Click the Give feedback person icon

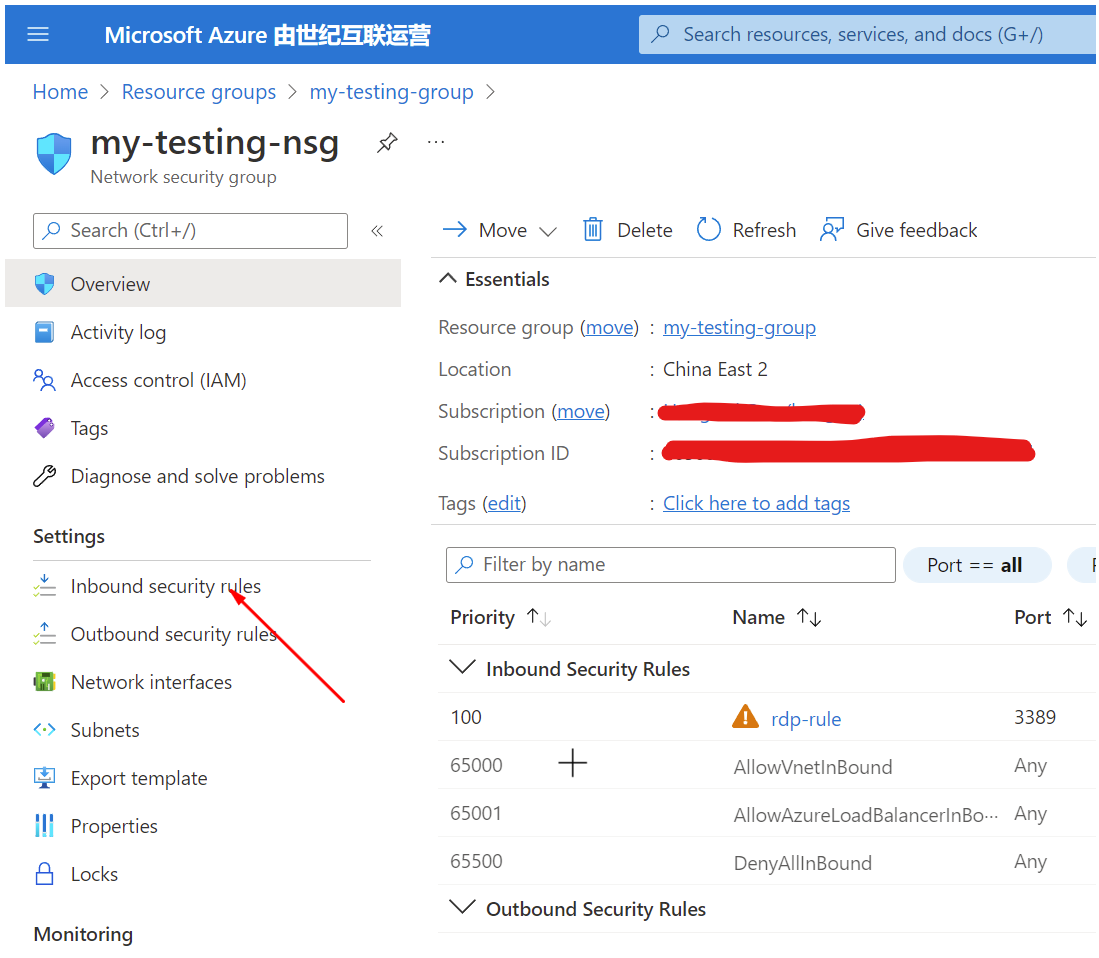tap(832, 229)
